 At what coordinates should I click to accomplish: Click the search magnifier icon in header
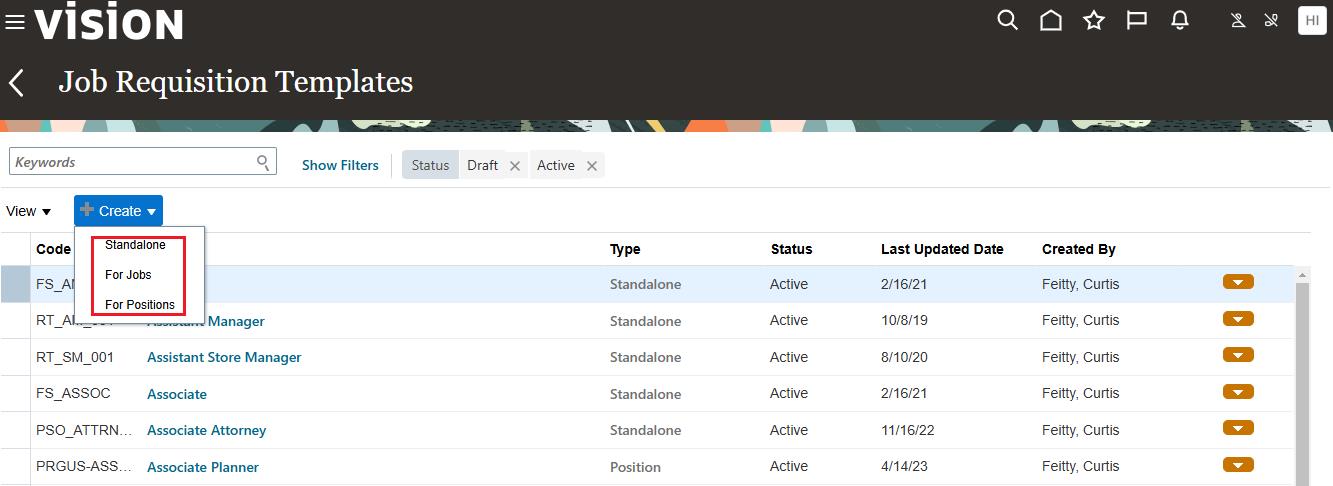click(x=1007, y=21)
